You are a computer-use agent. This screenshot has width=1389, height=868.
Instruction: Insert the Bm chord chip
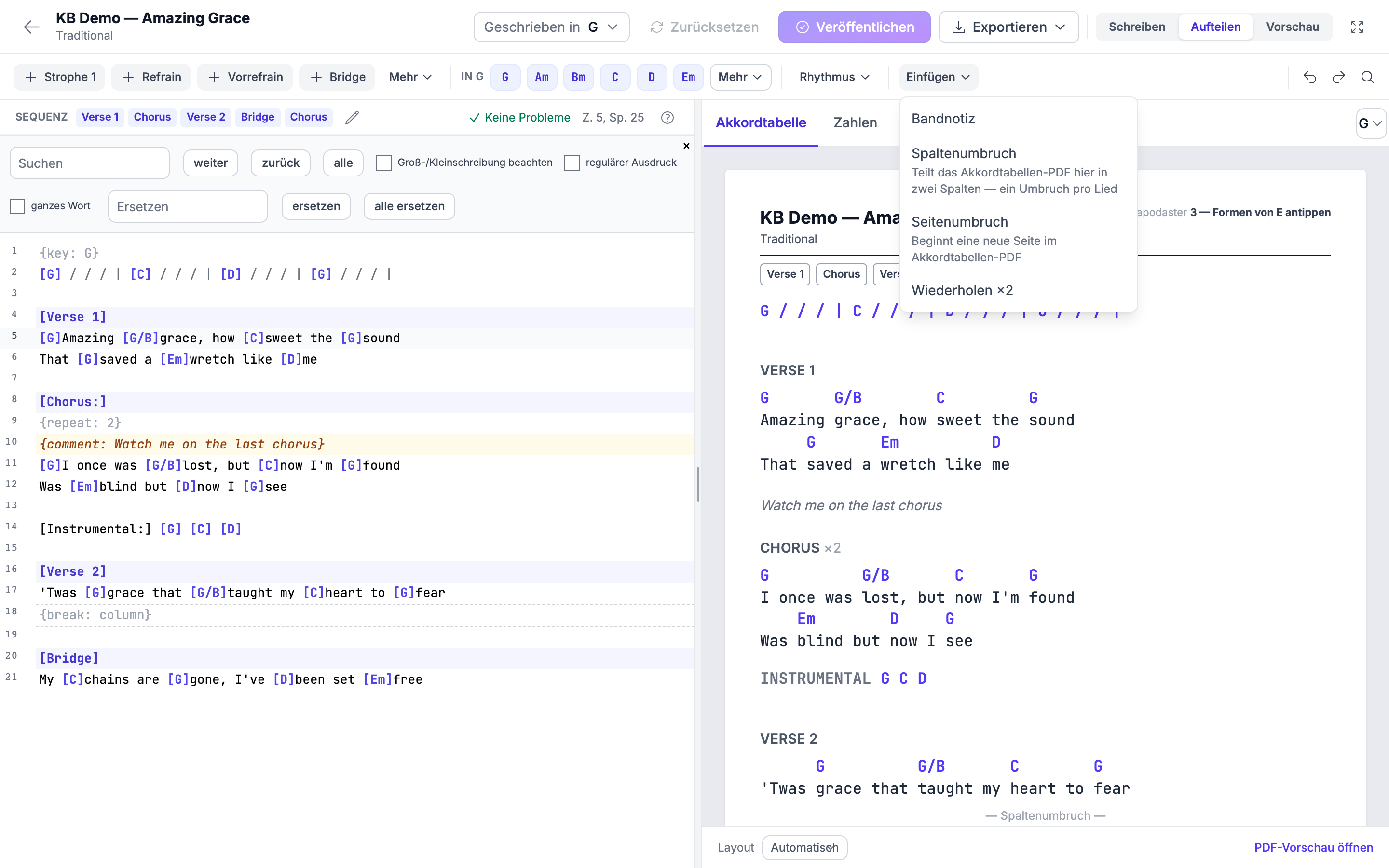(579, 77)
